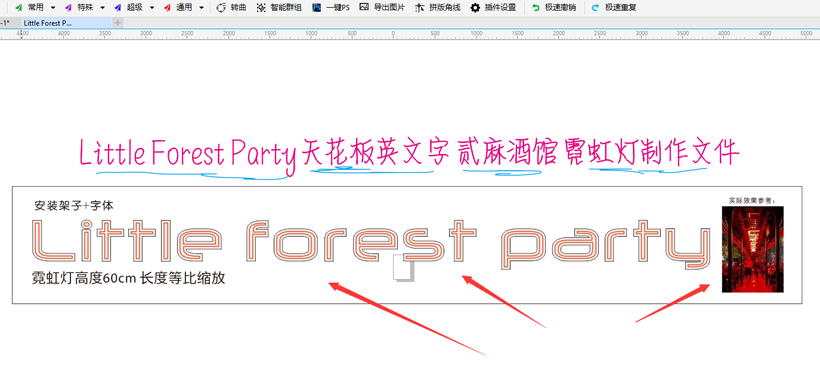Click the 智能群组 smart group icon
This screenshot has height=381, width=820.
pos(260,8)
